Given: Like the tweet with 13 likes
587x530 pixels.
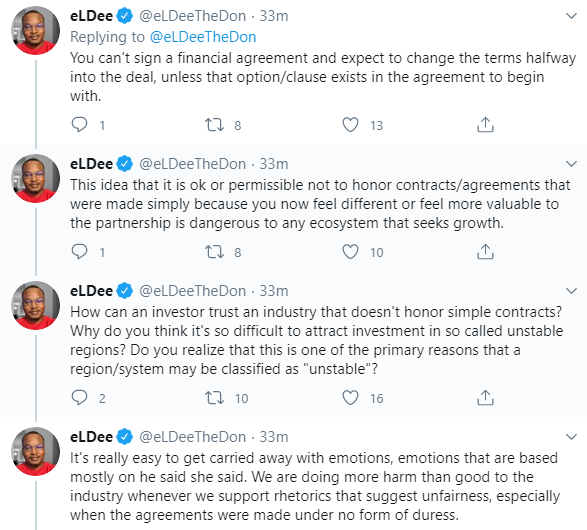Looking at the screenshot, I should (350, 125).
